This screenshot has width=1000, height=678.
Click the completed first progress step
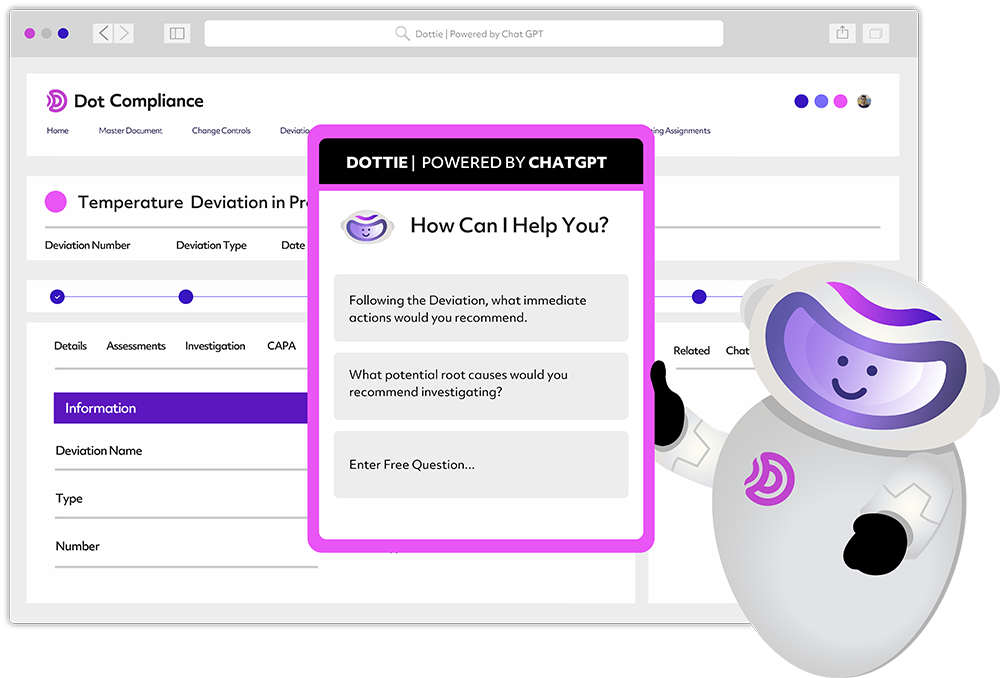pos(57,297)
